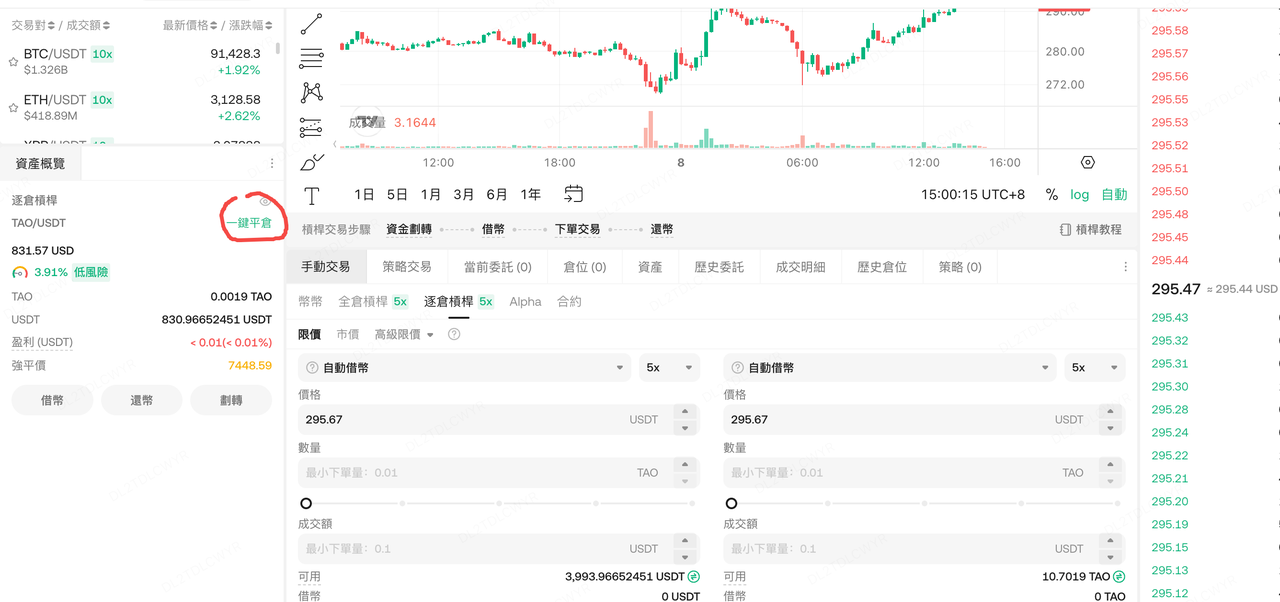This screenshot has height=602, width=1280.
Task: Switch to the 全倉槓桿 margin tab
Action: [372, 302]
